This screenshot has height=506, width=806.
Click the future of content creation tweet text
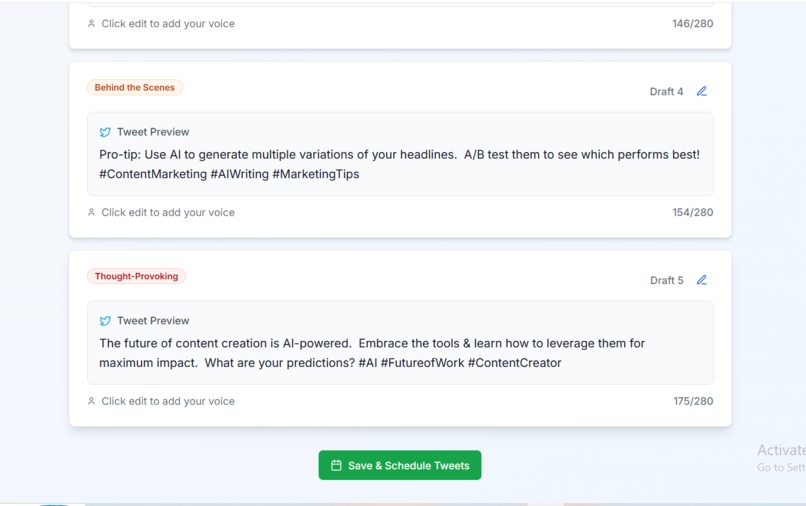click(x=372, y=353)
